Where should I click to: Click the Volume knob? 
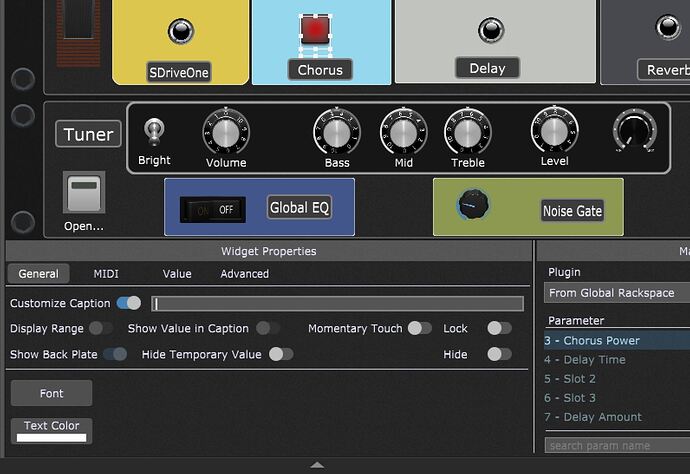226,132
